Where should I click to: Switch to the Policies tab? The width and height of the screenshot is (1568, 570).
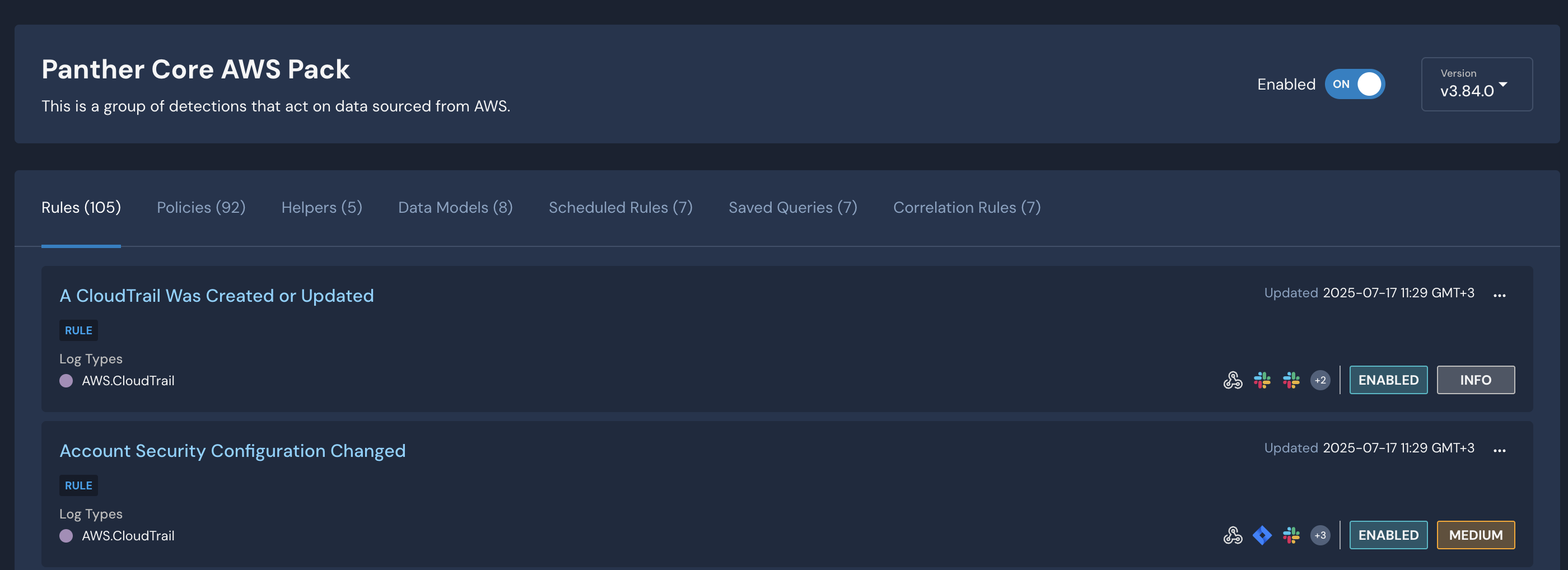[x=201, y=207]
